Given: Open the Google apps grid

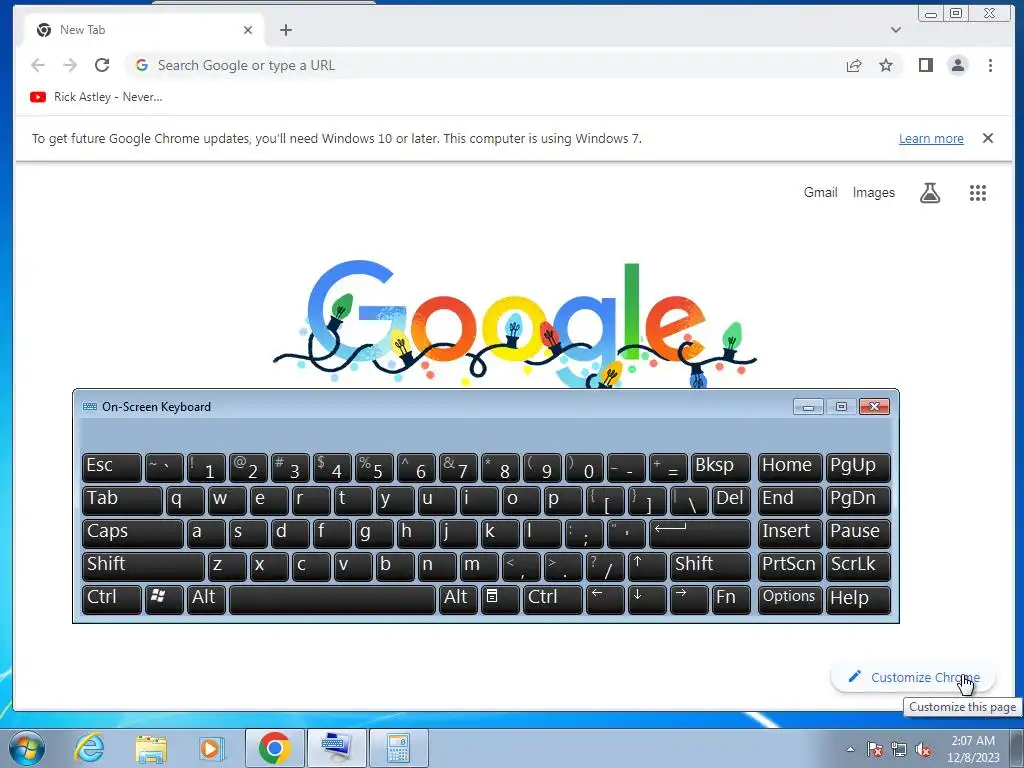Looking at the screenshot, I should pos(977,193).
